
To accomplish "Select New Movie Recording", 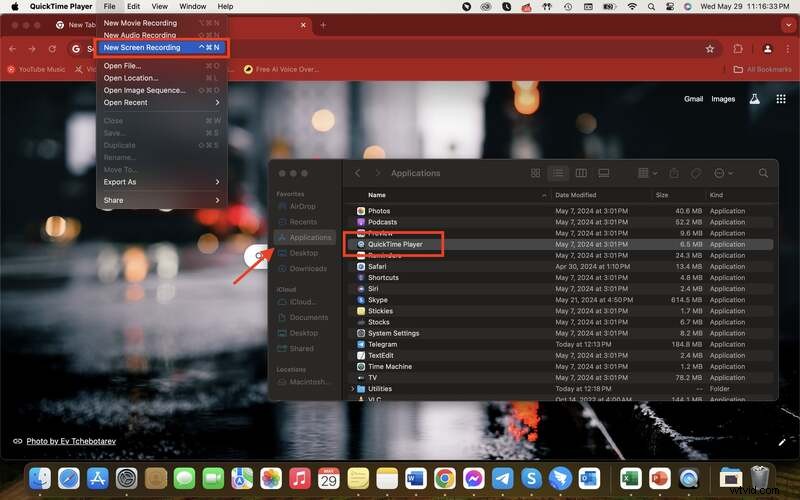I will (x=162, y=23).
